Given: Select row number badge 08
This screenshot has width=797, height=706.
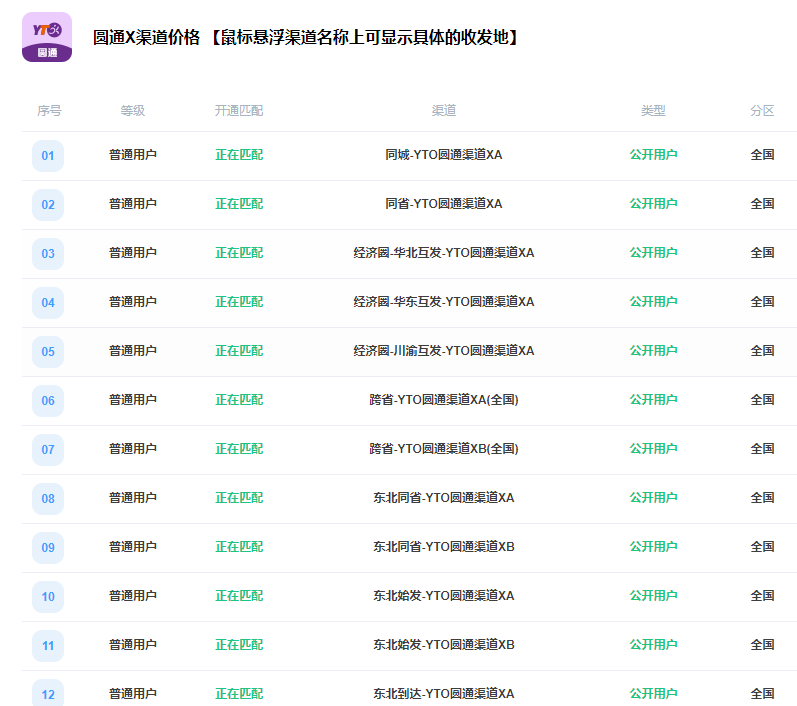Looking at the screenshot, I should (48, 499).
